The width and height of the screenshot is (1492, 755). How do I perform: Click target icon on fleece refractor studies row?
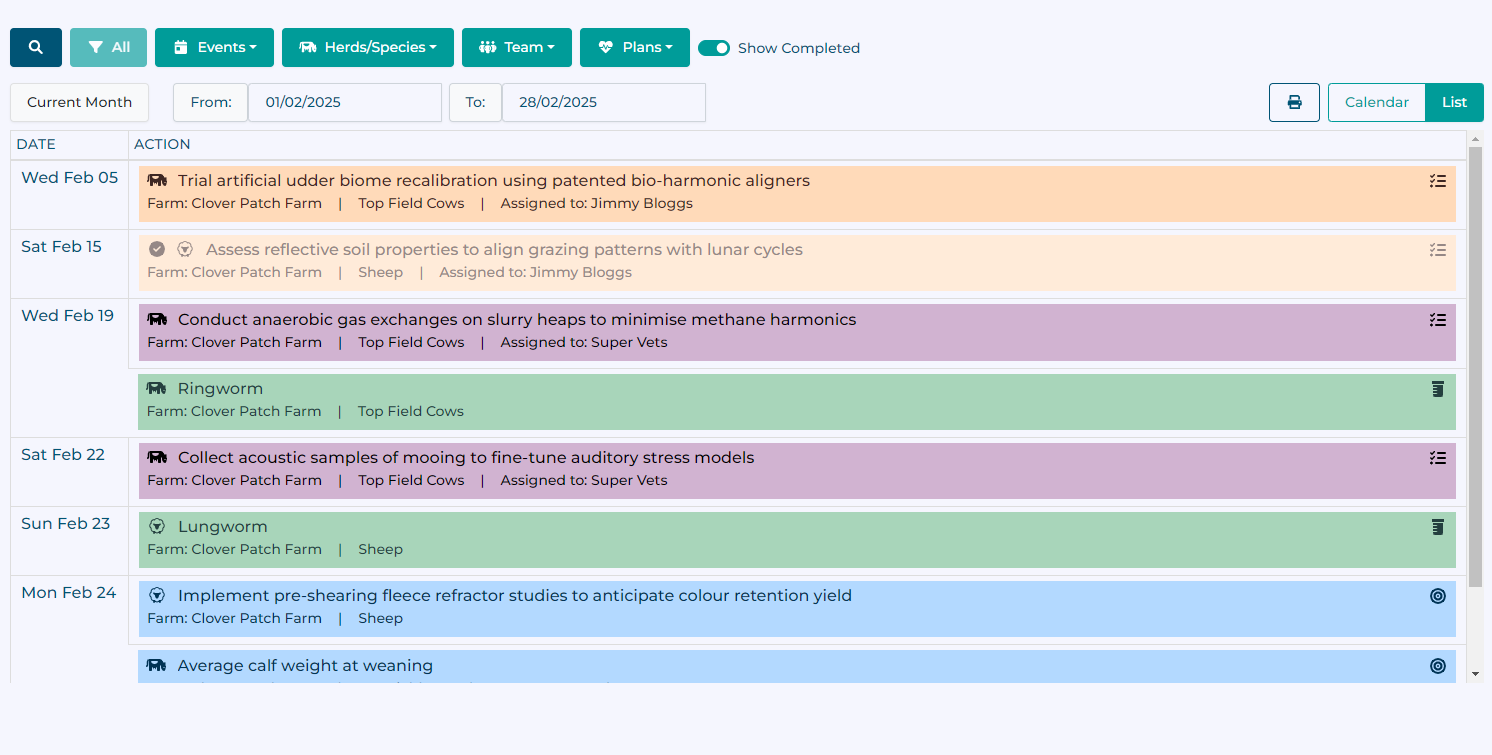click(1438, 596)
